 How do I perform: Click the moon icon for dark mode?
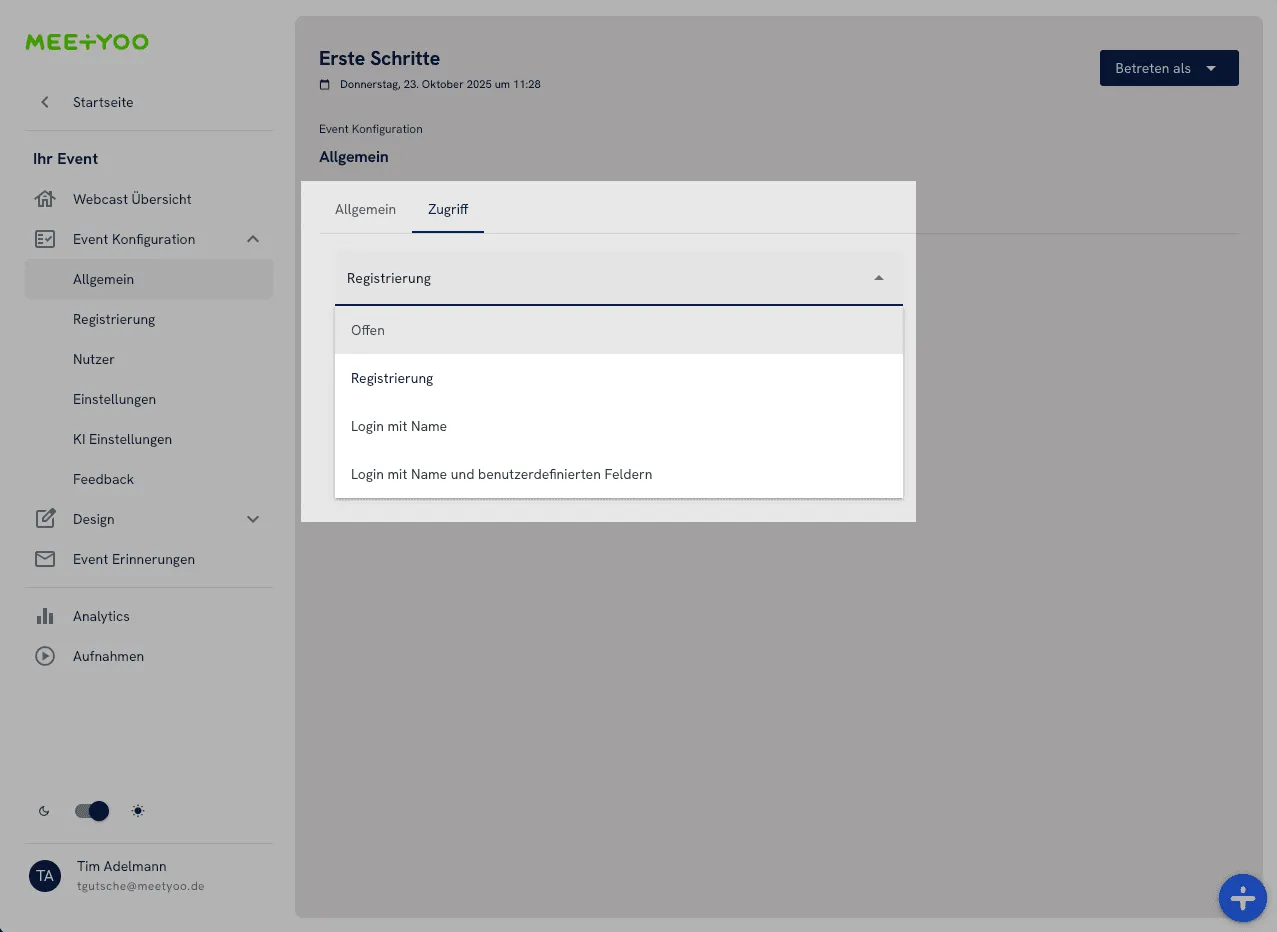click(x=44, y=811)
